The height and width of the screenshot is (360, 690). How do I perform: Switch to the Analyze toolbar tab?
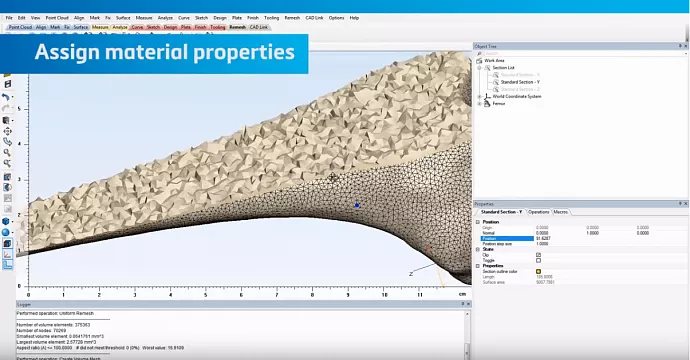(120, 27)
